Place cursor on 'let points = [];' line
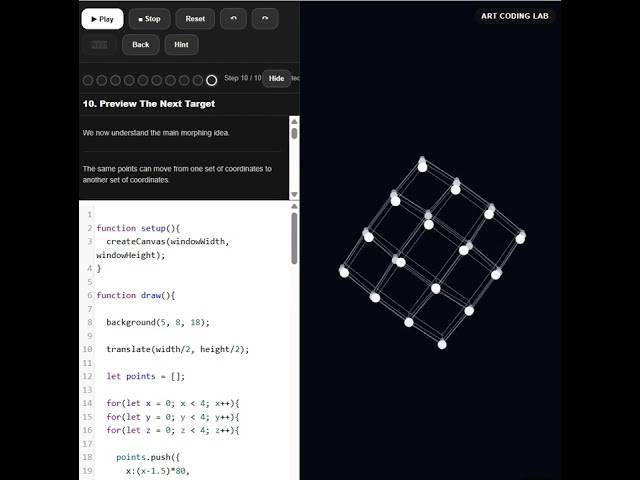This screenshot has height=480, width=640. (146, 376)
